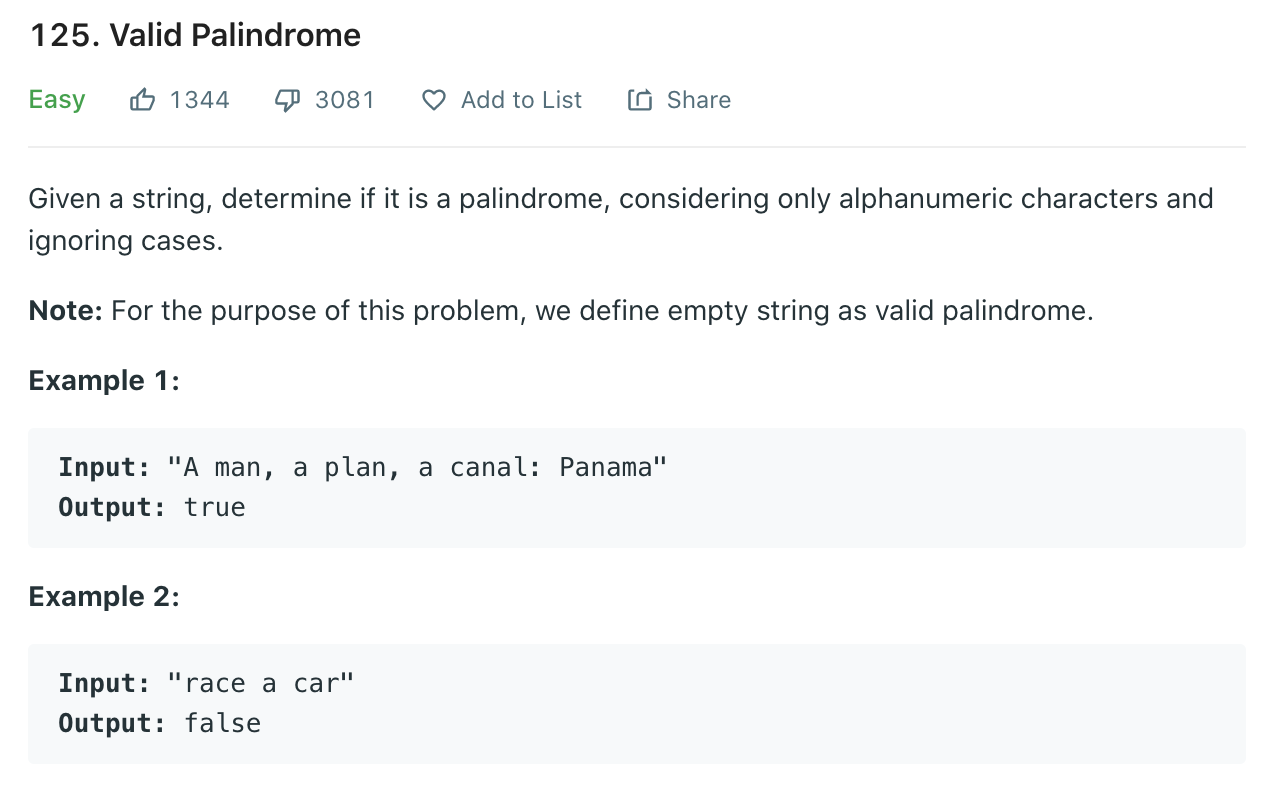Screen dimensions: 1280x788
Task: Click the 3081 dislikes count
Action: point(345,100)
